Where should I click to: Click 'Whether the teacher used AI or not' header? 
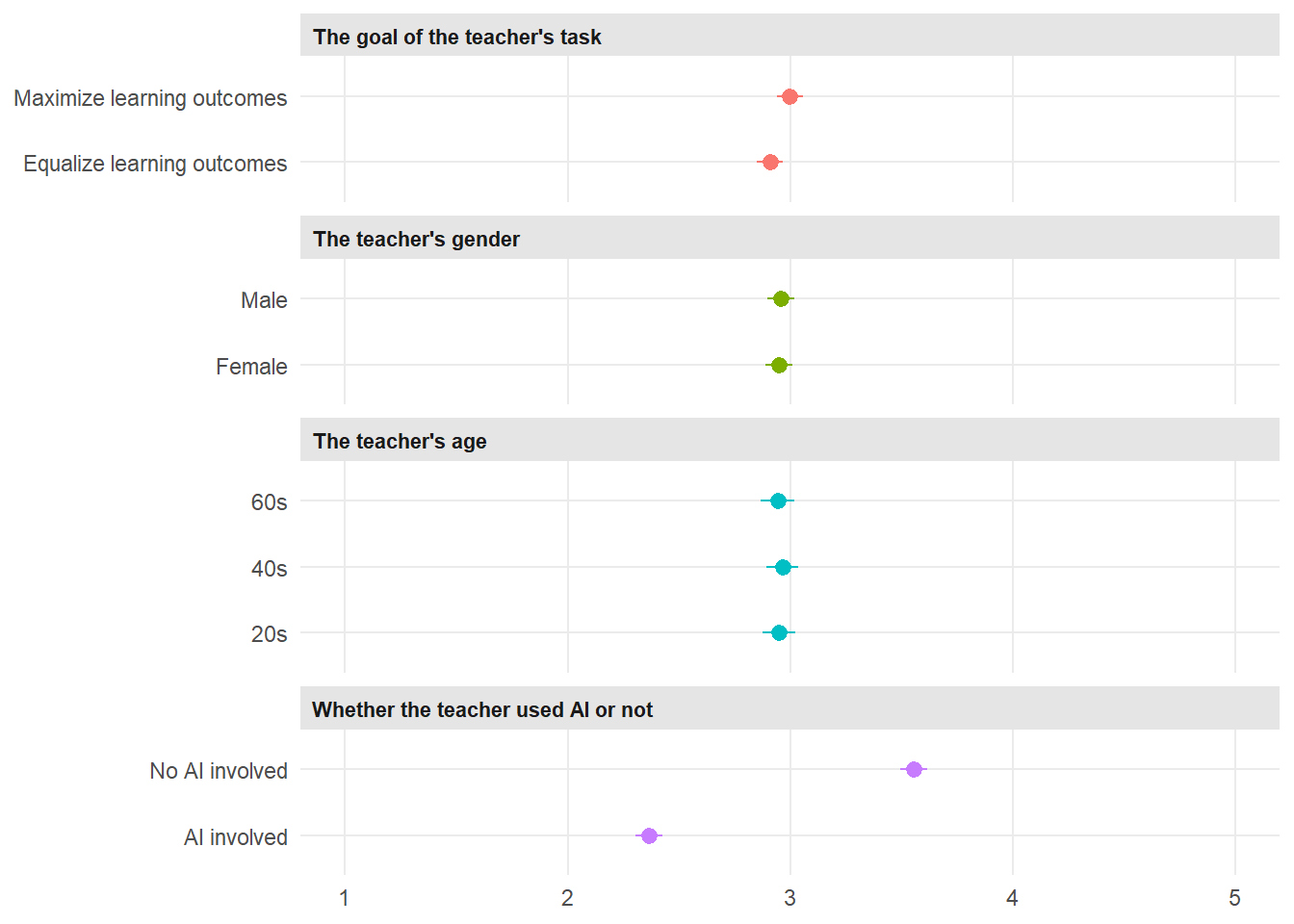pos(482,709)
